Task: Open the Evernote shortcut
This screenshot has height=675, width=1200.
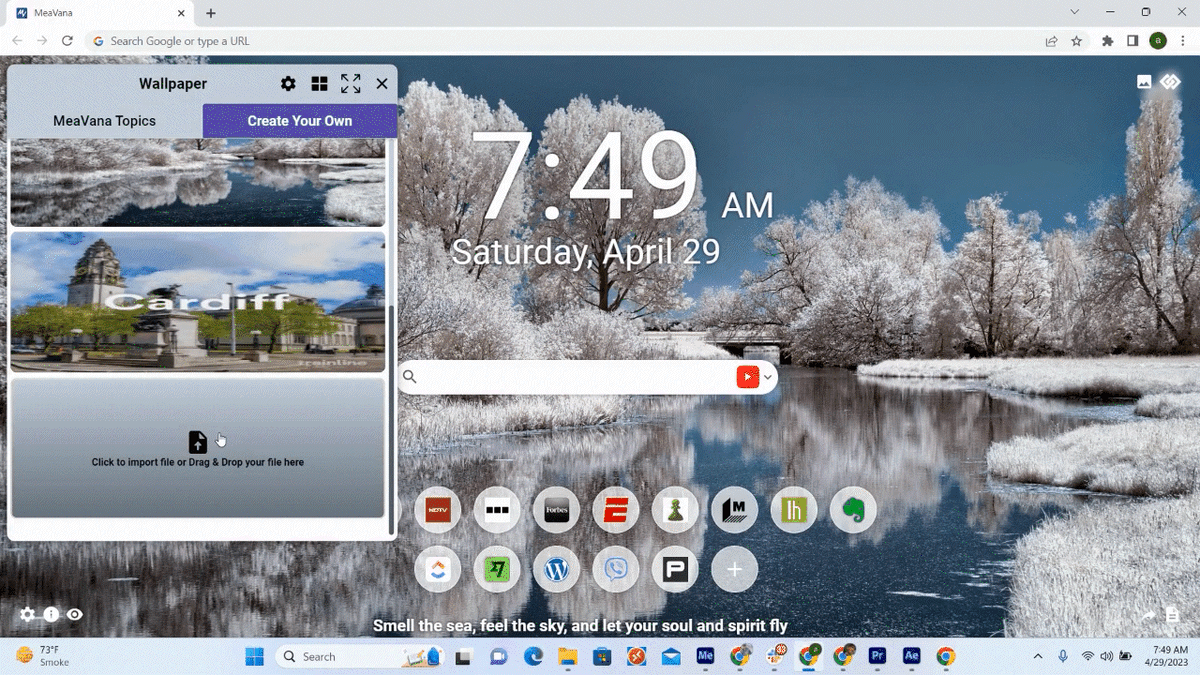Action: click(x=853, y=509)
